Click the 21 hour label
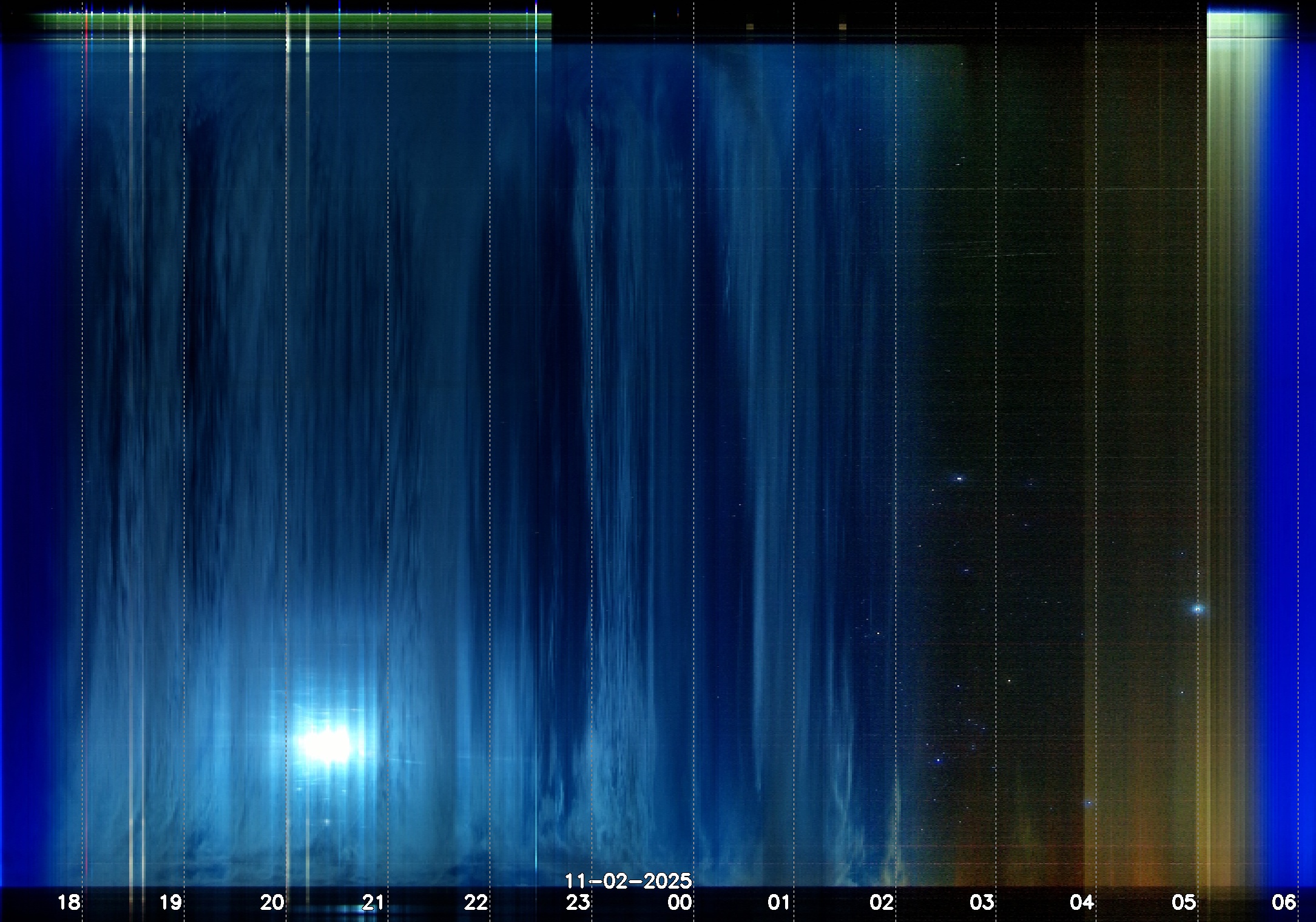The image size is (1316, 922). (373, 903)
